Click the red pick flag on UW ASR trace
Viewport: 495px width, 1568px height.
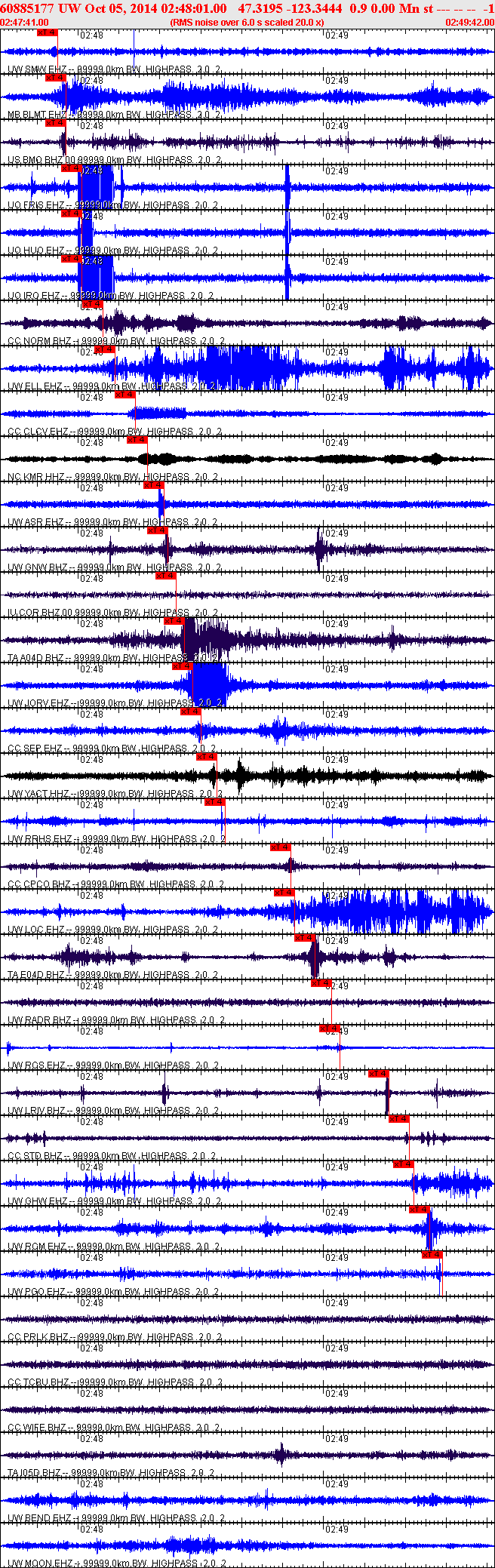tap(153, 485)
